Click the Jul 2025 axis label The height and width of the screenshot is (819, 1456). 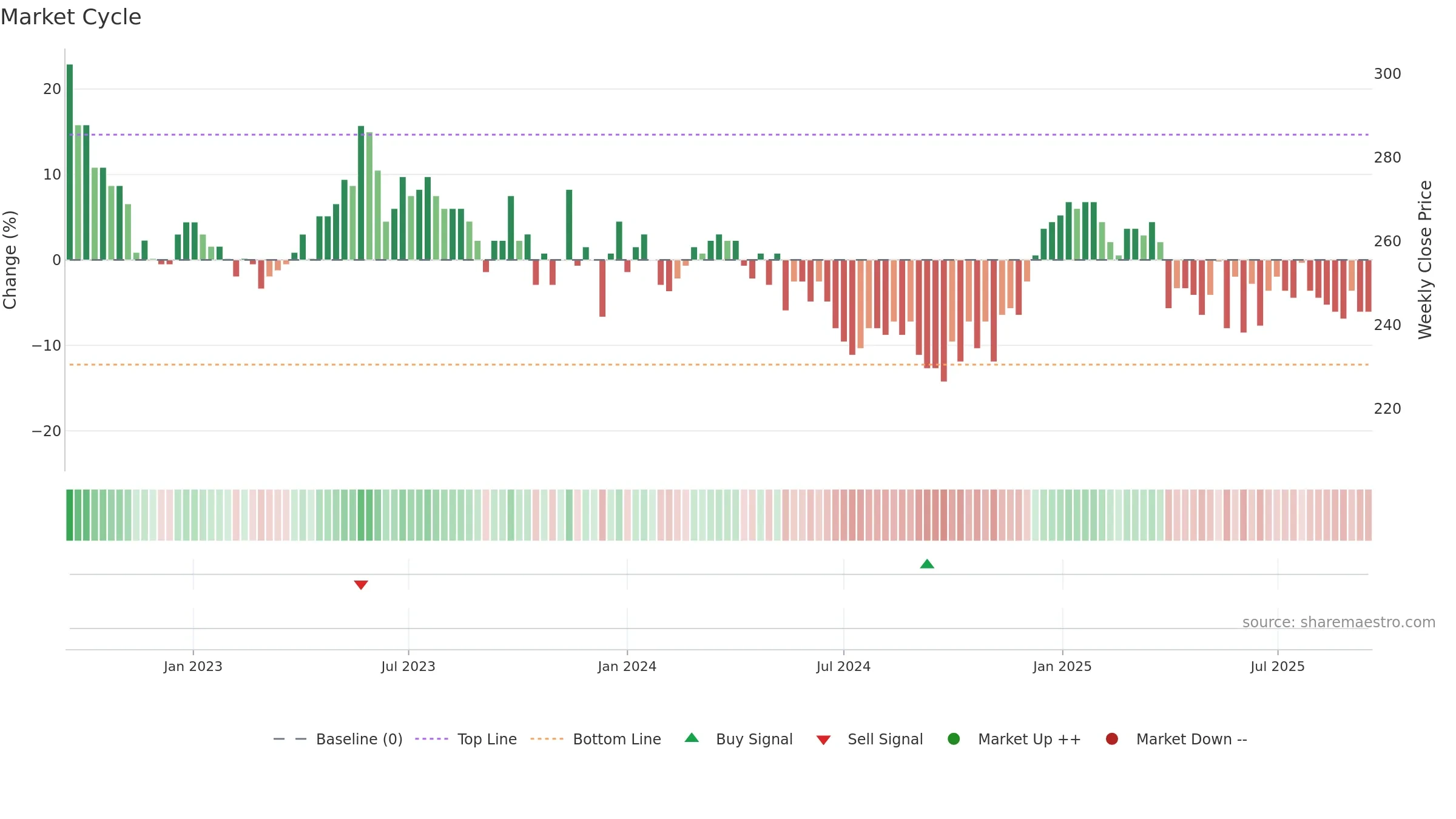coord(1278,667)
